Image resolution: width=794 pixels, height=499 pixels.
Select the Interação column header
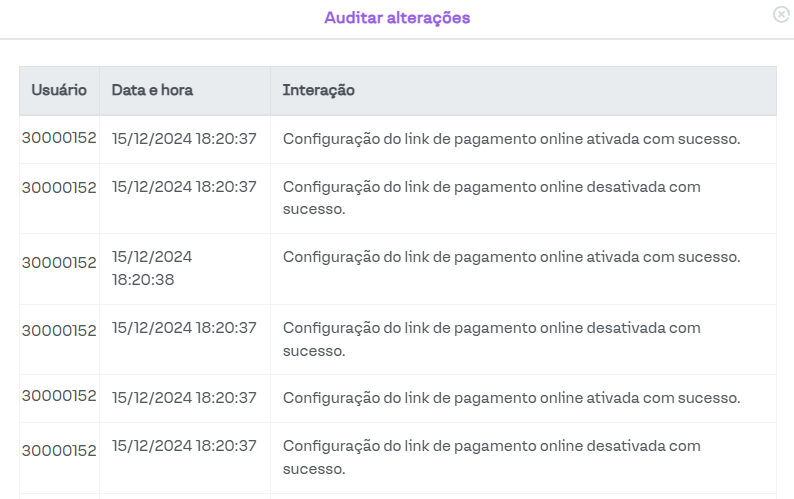318,90
